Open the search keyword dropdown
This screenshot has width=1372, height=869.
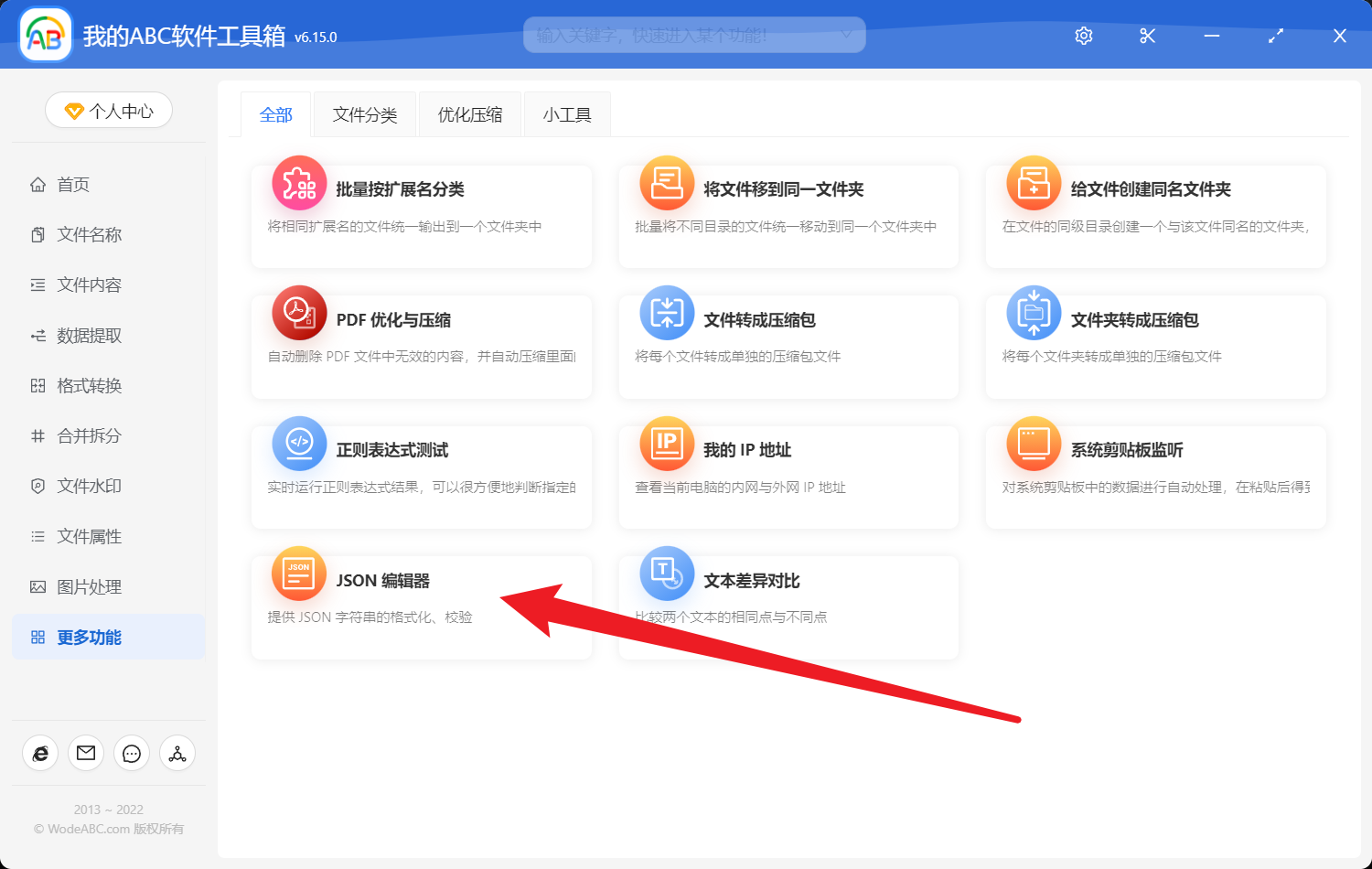click(x=850, y=35)
